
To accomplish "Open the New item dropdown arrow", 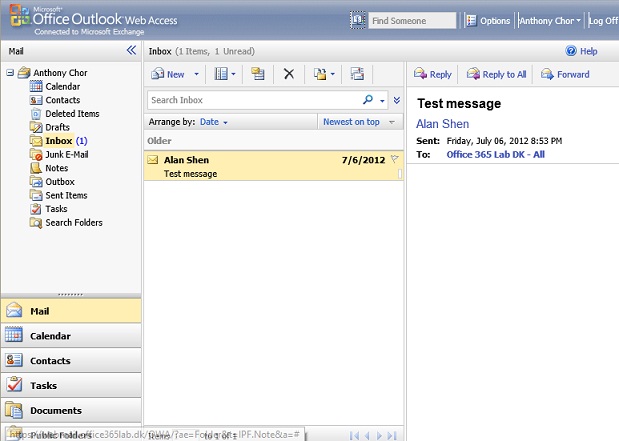I will pyautogui.click(x=196, y=74).
